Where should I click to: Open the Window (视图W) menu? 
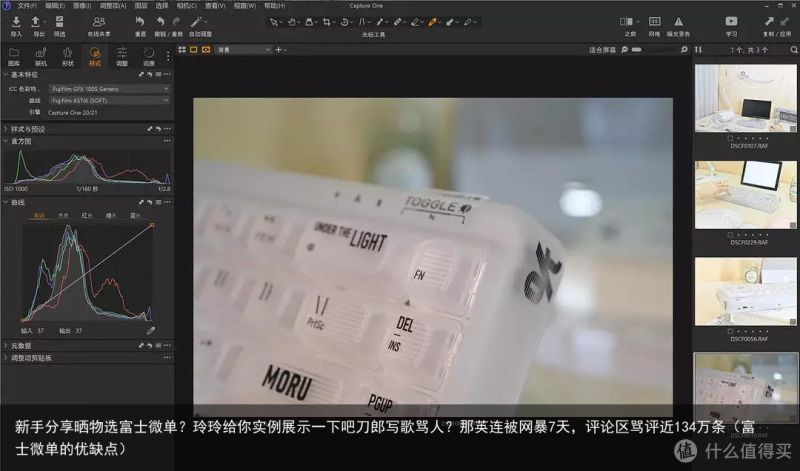(245, 6)
